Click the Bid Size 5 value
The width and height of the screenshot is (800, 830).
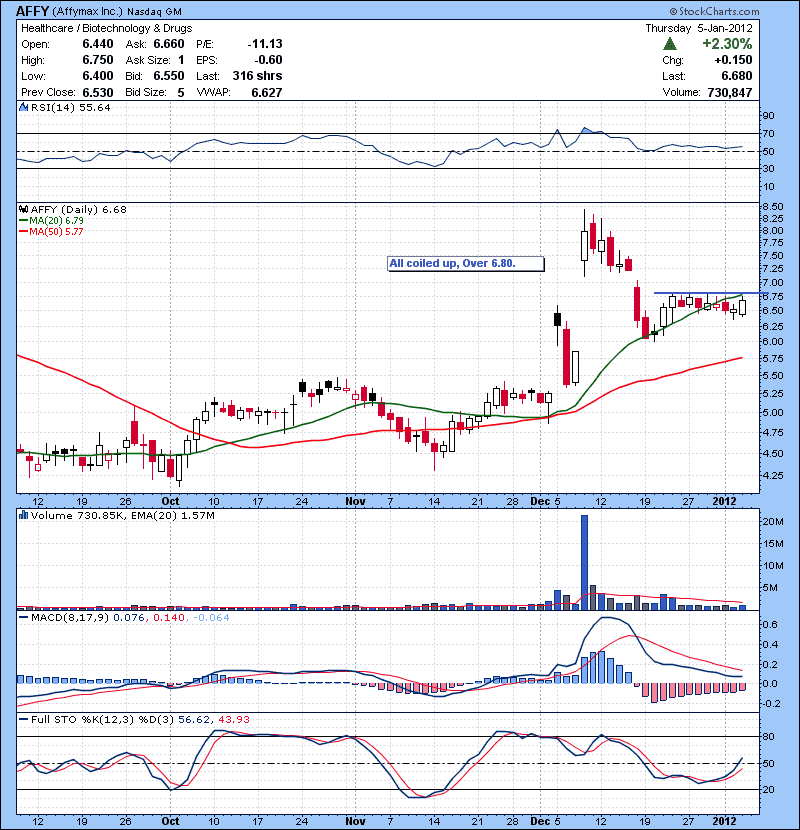click(181, 93)
